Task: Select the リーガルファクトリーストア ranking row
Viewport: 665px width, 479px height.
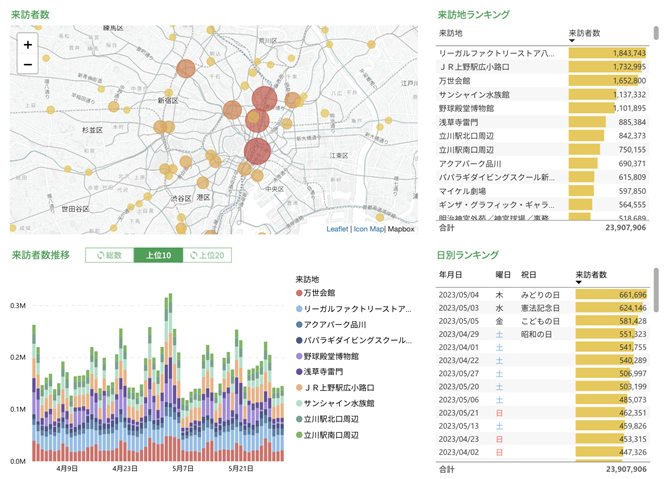Action: click(x=542, y=53)
